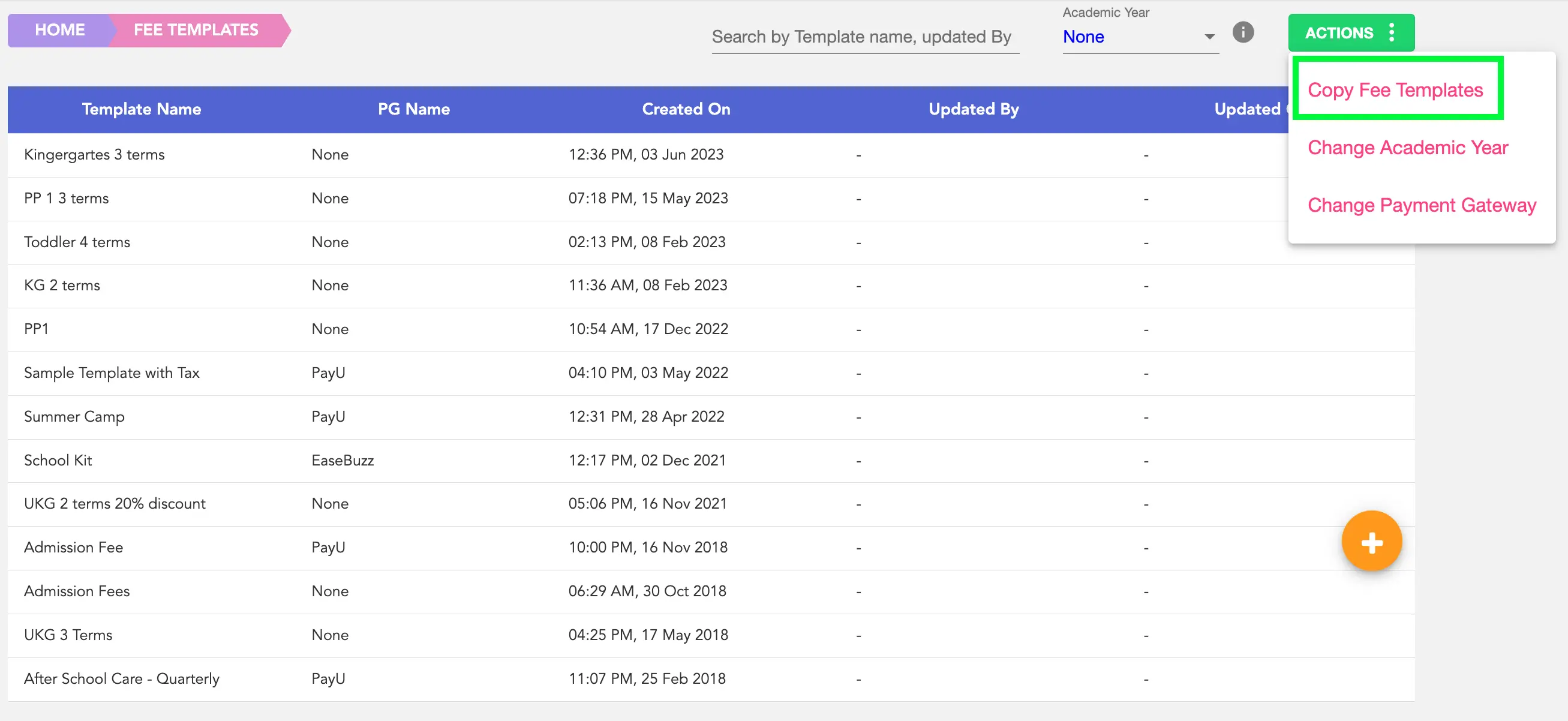The width and height of the screenshot is (1568, 721).
Task: Open After School Care - Quarterly template
Action: coord(122,679)
